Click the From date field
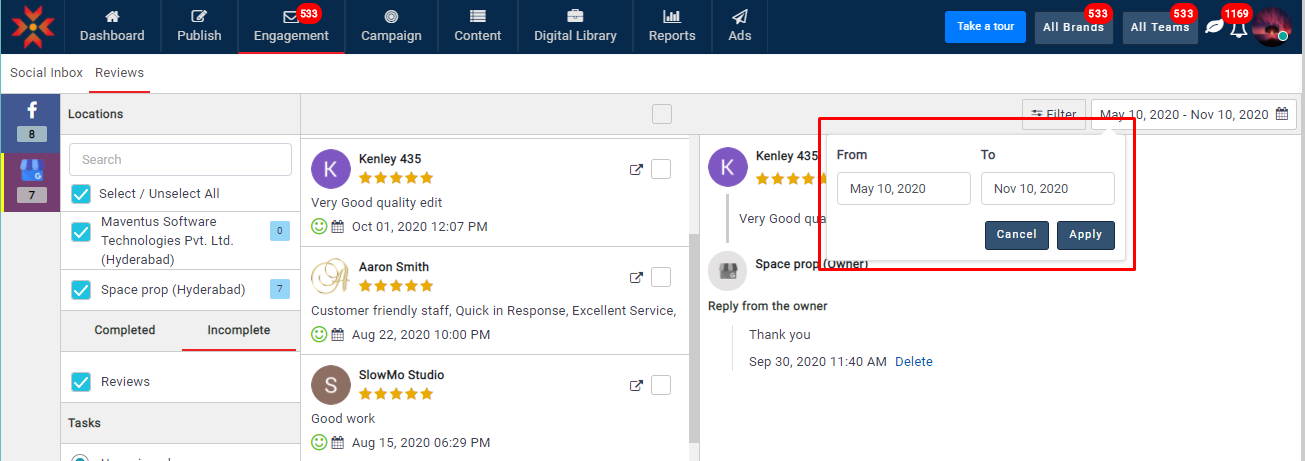This screenshot has width=1305, height=461. point(904,189)
